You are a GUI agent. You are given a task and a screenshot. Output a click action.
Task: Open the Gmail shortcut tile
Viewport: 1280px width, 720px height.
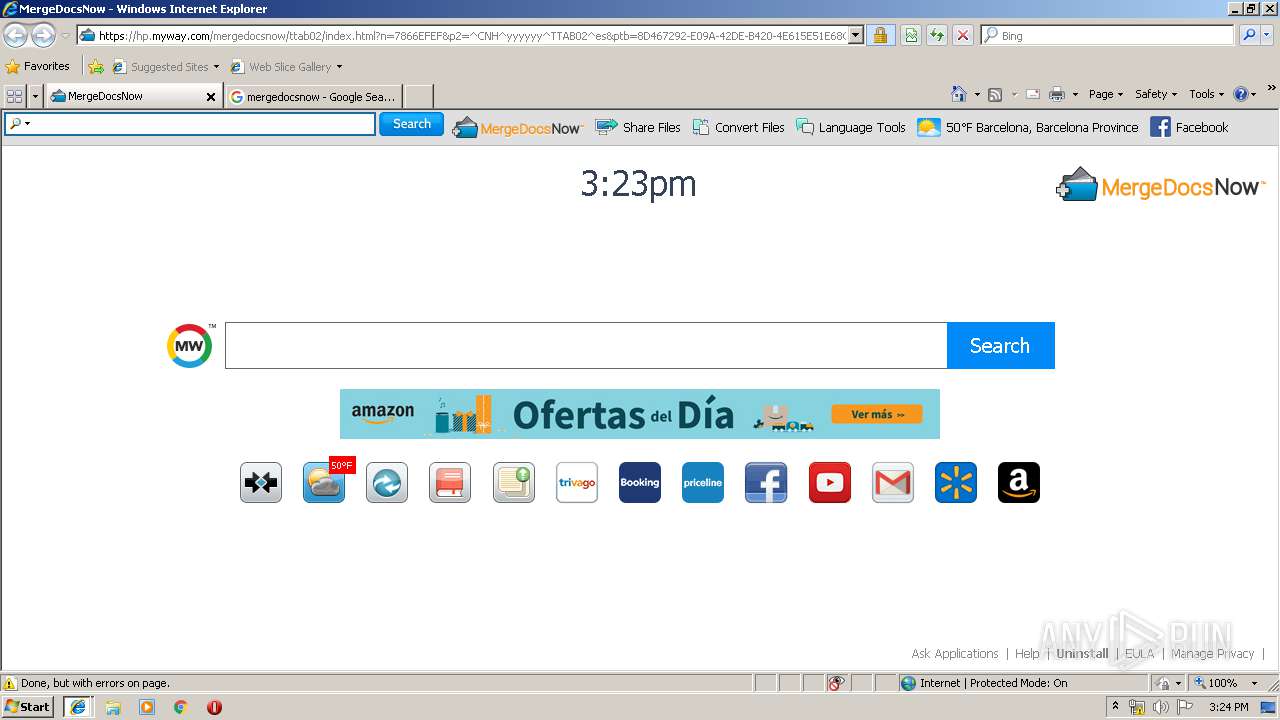coord(892,483)
